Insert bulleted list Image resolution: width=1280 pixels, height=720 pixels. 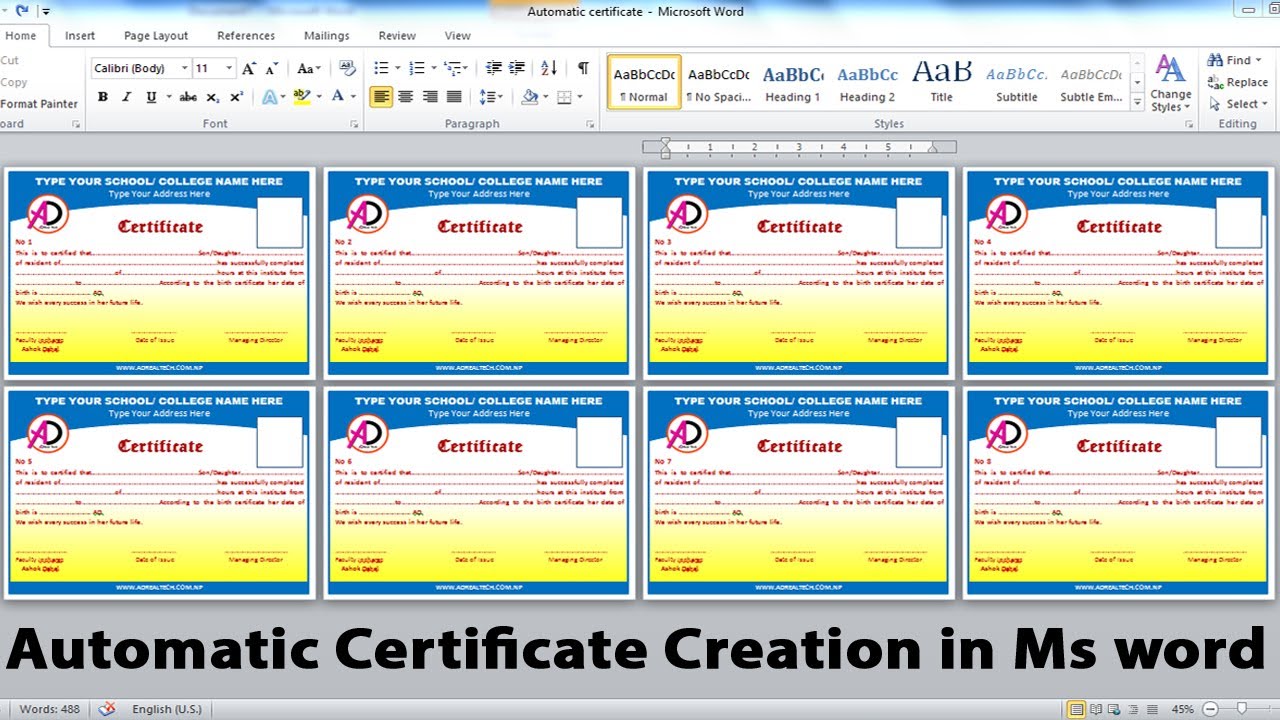pos(380,68)
